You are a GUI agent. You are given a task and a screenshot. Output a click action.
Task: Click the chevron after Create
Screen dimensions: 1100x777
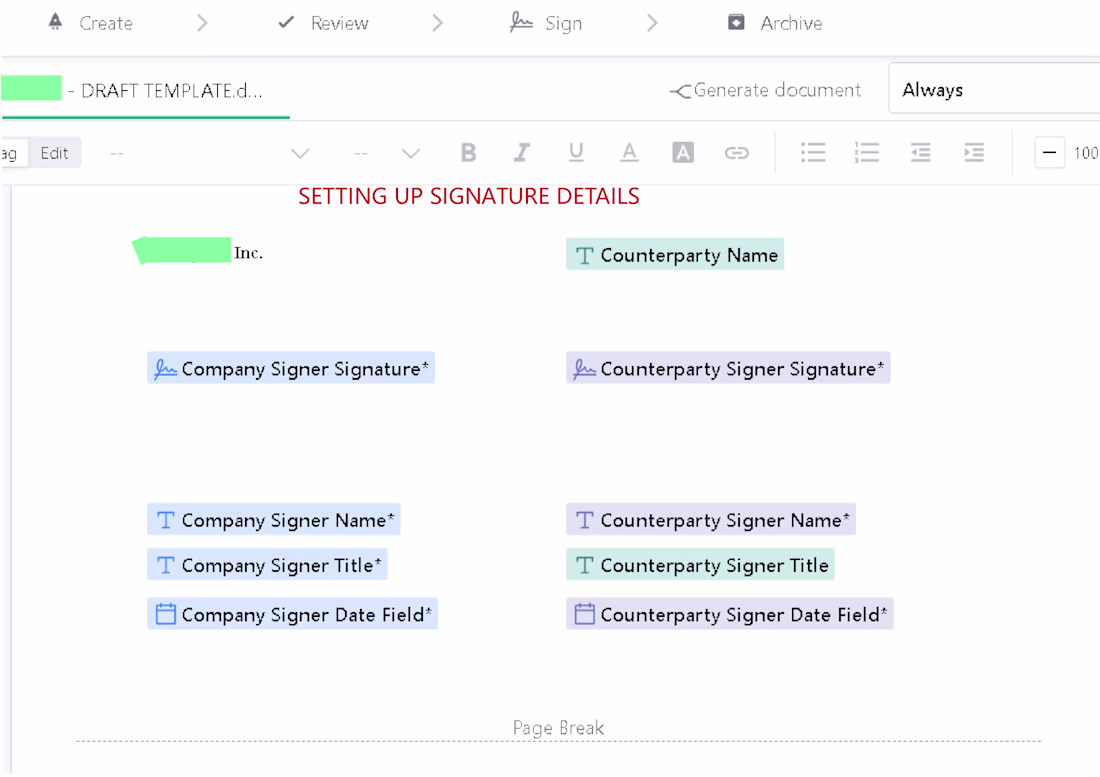click(202, 23)
